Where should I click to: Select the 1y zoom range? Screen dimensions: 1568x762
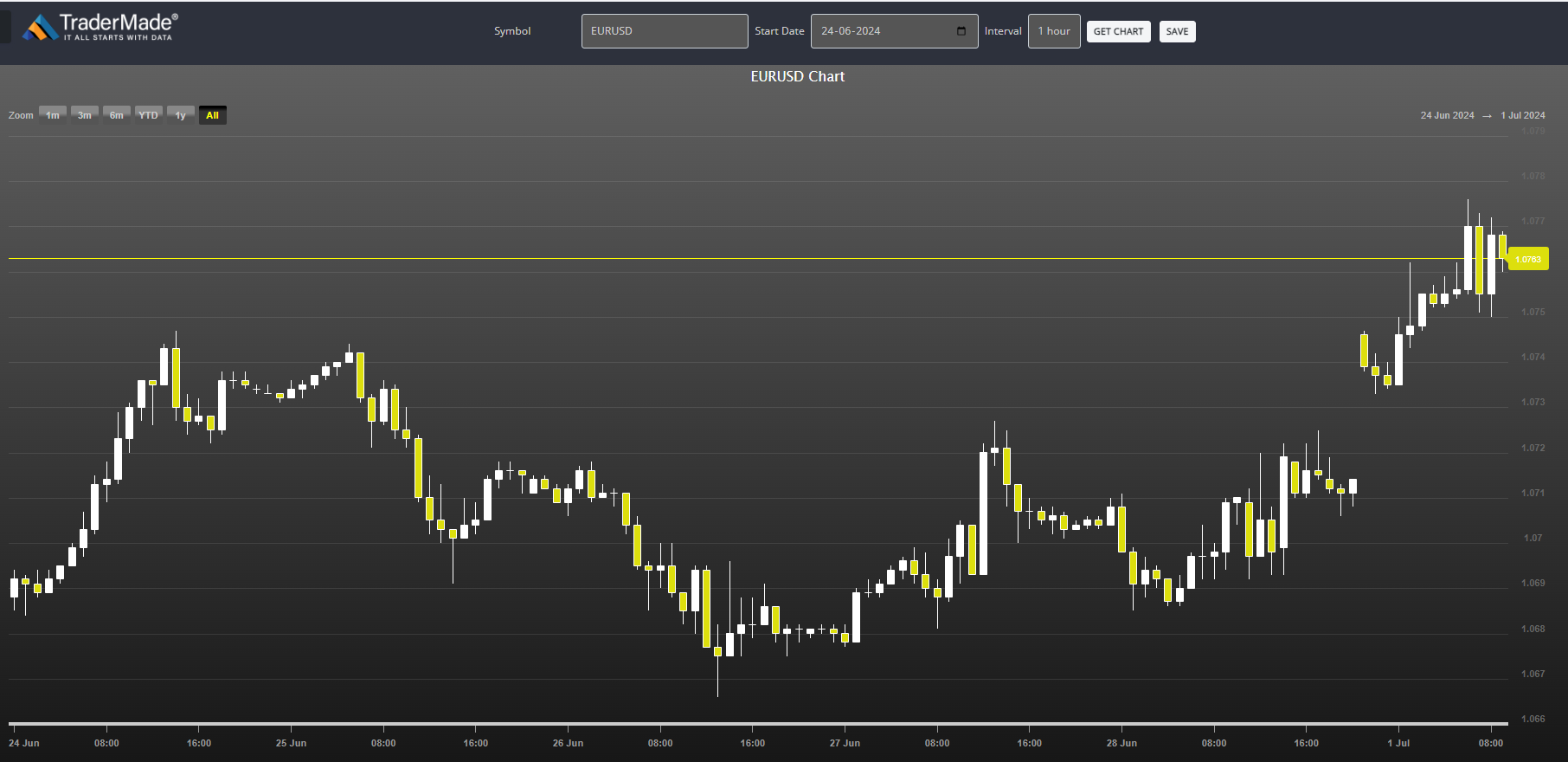point(181,115)
